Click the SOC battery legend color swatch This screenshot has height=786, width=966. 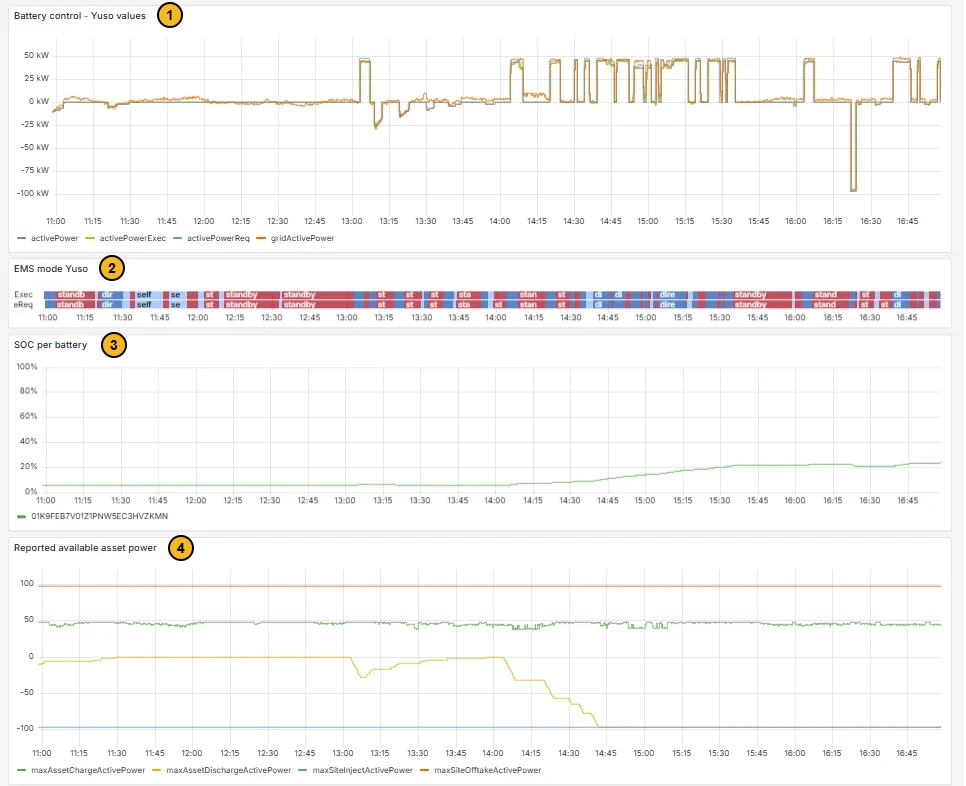tap(22, 516)
